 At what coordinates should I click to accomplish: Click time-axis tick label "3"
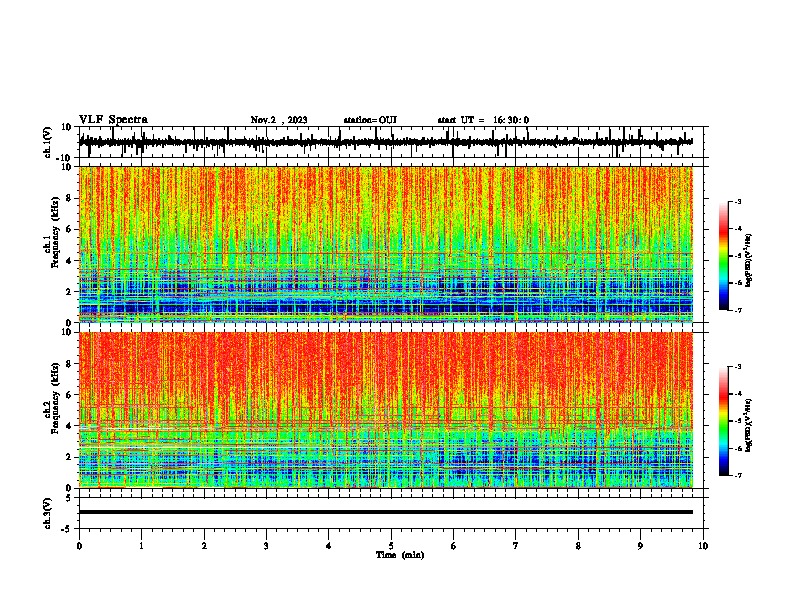click(x=266, y=546)
